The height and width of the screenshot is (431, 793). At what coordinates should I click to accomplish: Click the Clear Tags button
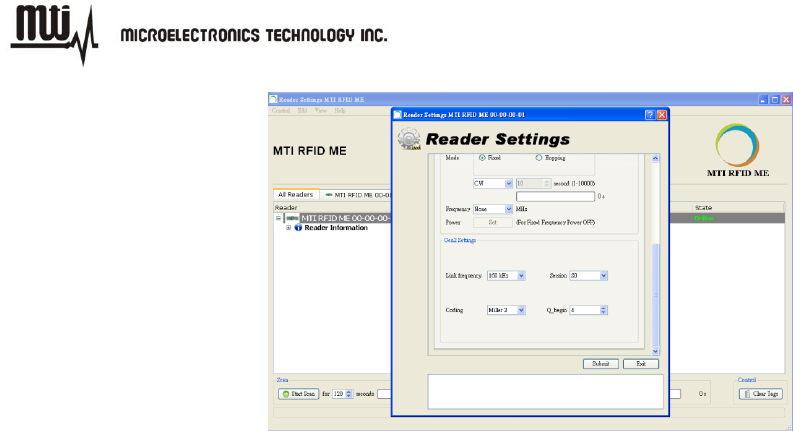pyautogui.click(x=761, y=394)
